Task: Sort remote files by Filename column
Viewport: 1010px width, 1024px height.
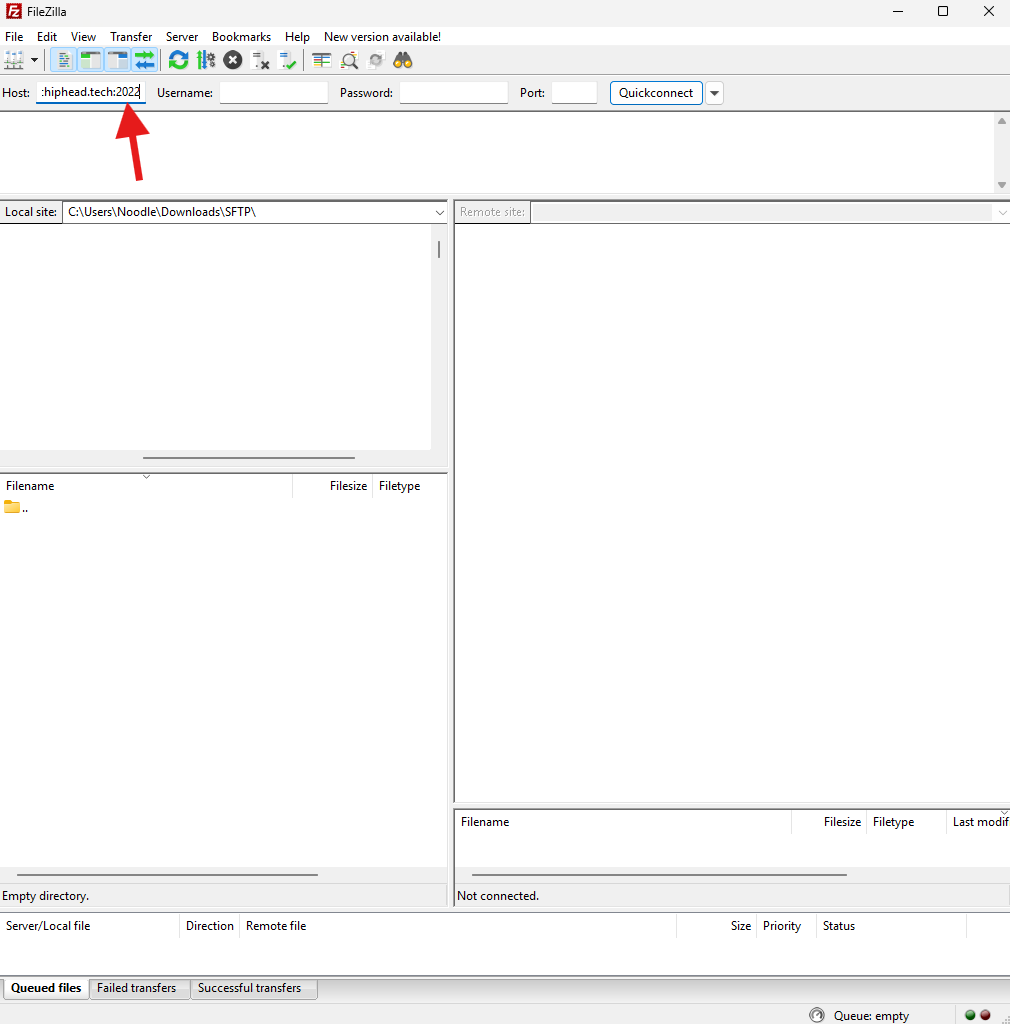Action: (x=623, y=822)
